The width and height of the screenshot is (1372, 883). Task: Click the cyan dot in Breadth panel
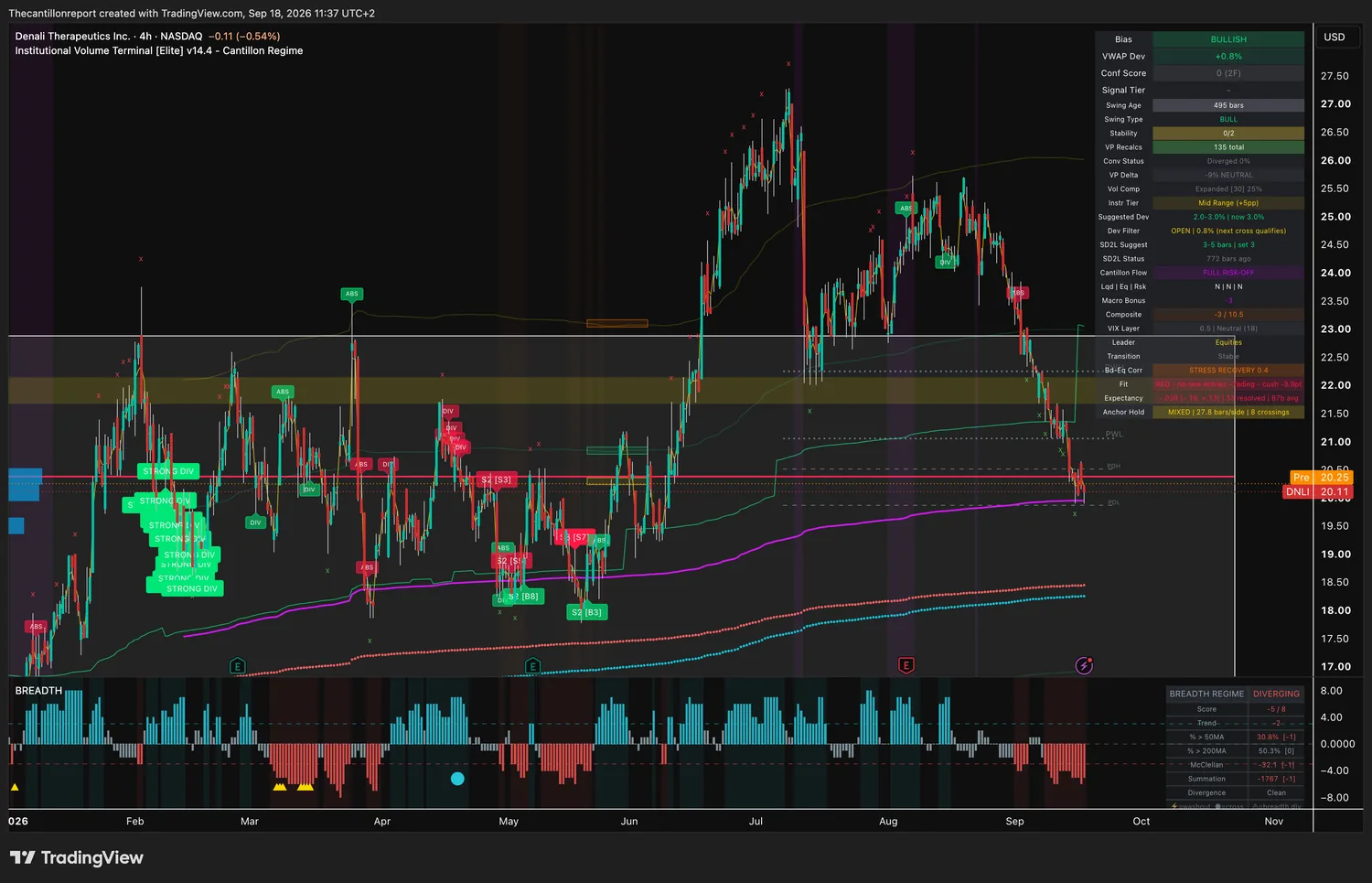457,779
